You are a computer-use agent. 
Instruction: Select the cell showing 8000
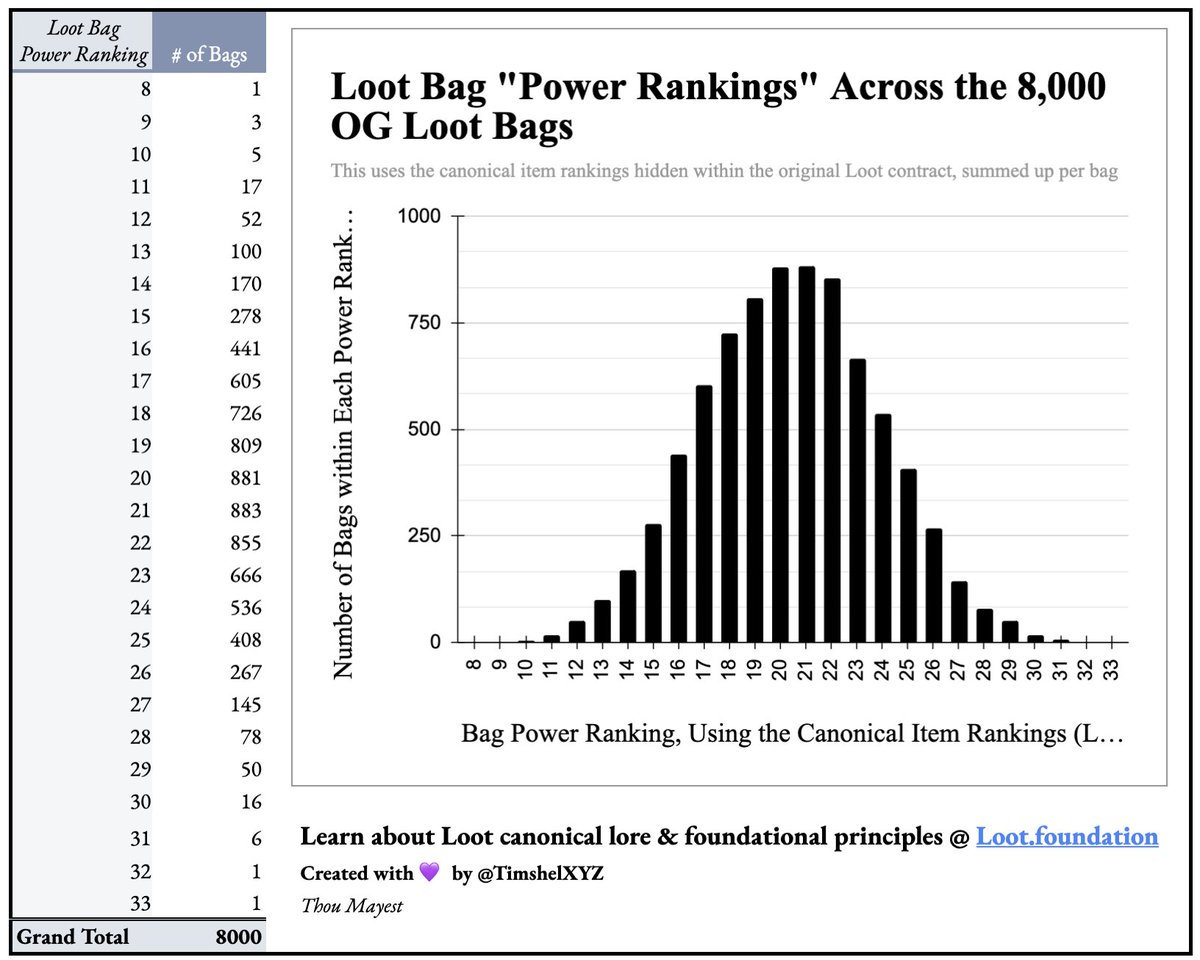(x=240, y=937)
